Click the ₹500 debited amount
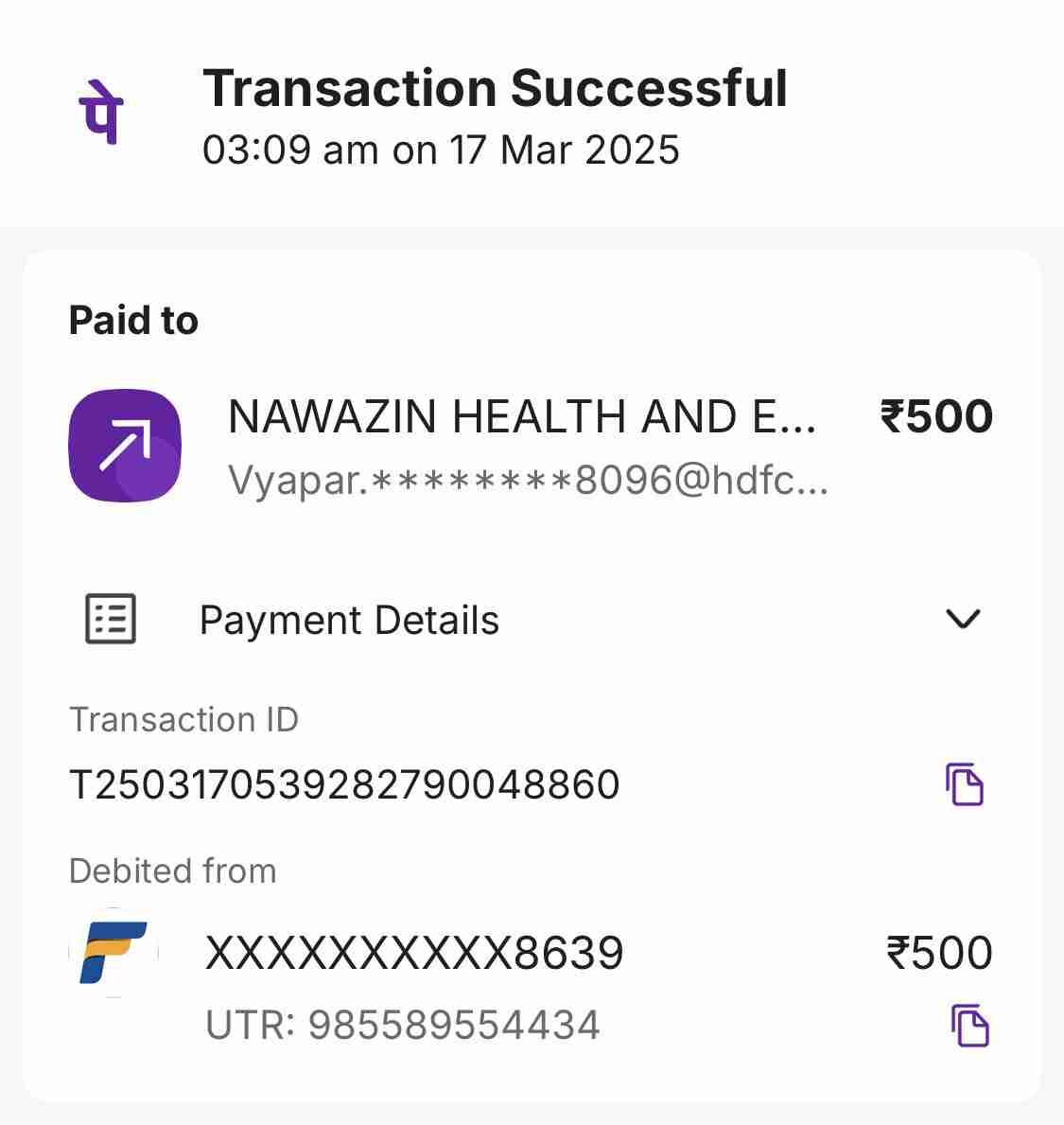The width and height of the screenshot is (1064, 1125). pos(939,953)
